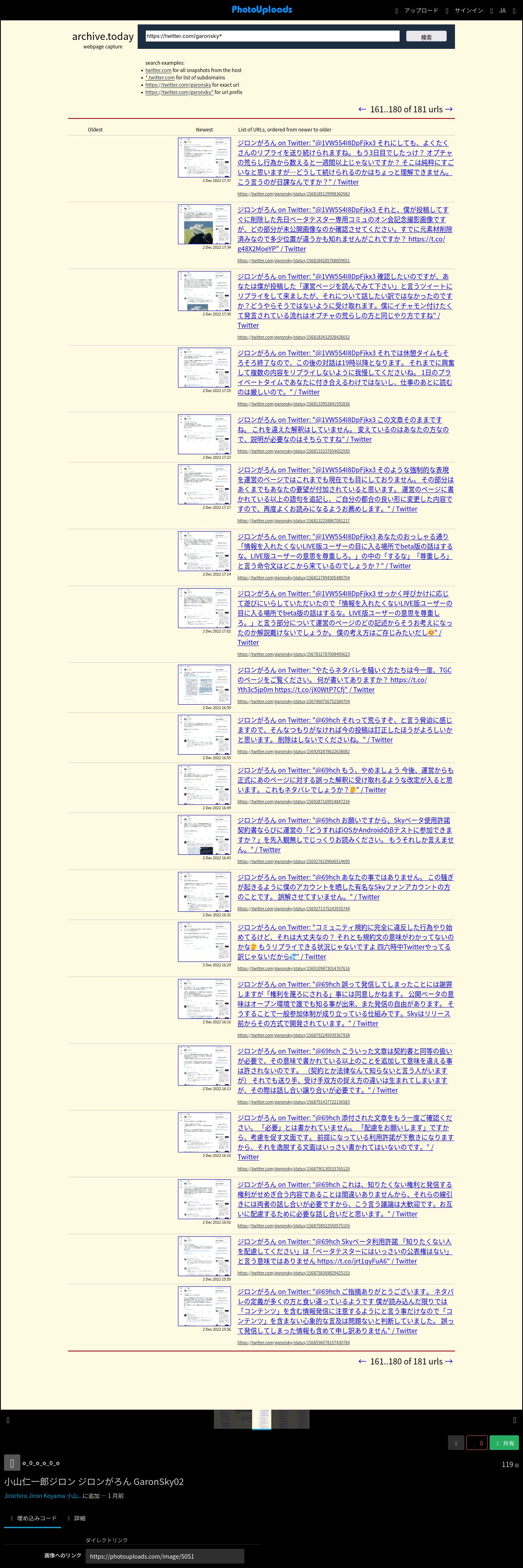Click the bottom right arrow after 181 urls
The width and height of the screenshot is (523, 1568).
pos(449,1362)
